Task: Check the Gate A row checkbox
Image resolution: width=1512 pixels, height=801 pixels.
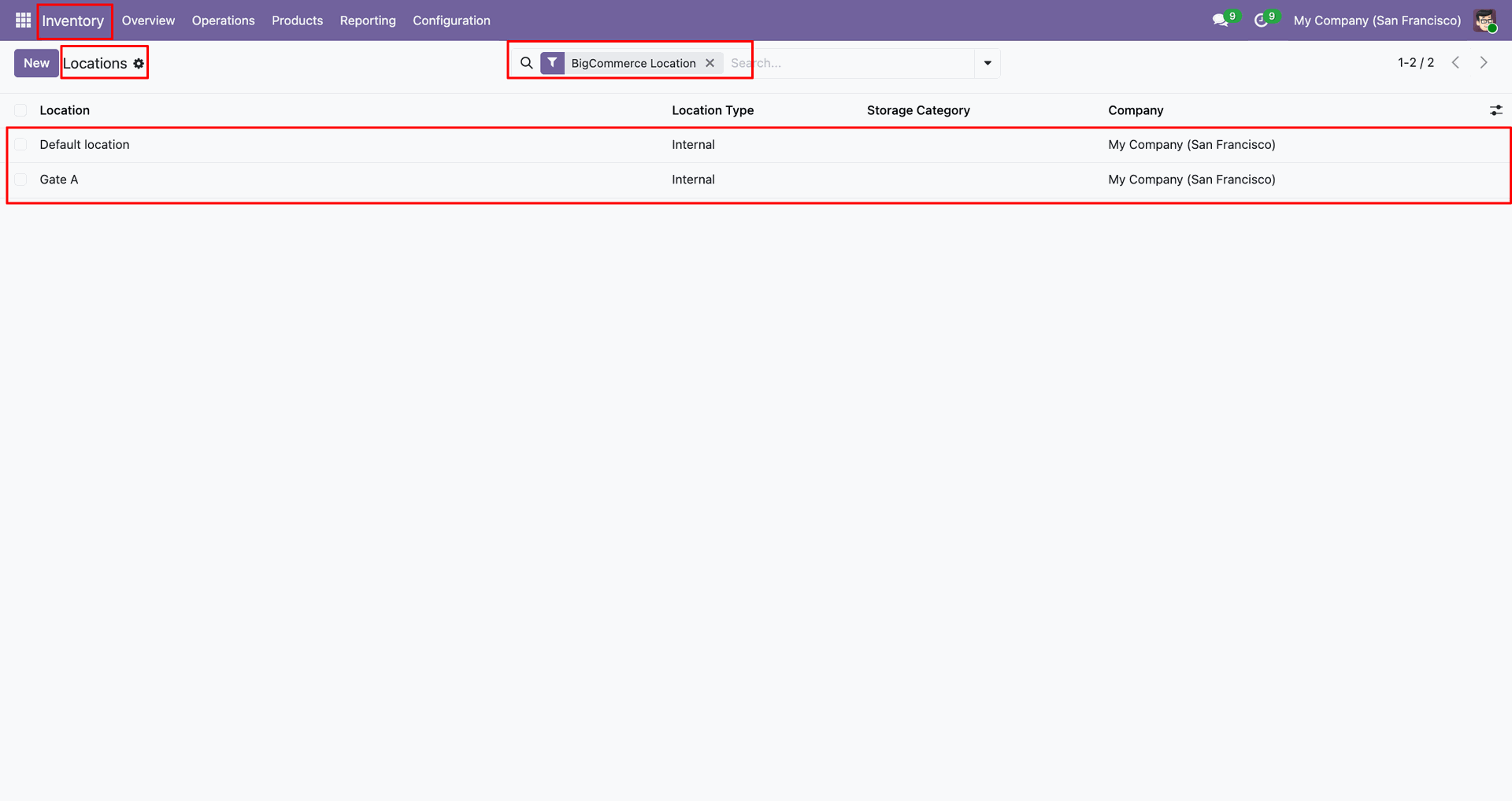Action: [x=20, y=180]
